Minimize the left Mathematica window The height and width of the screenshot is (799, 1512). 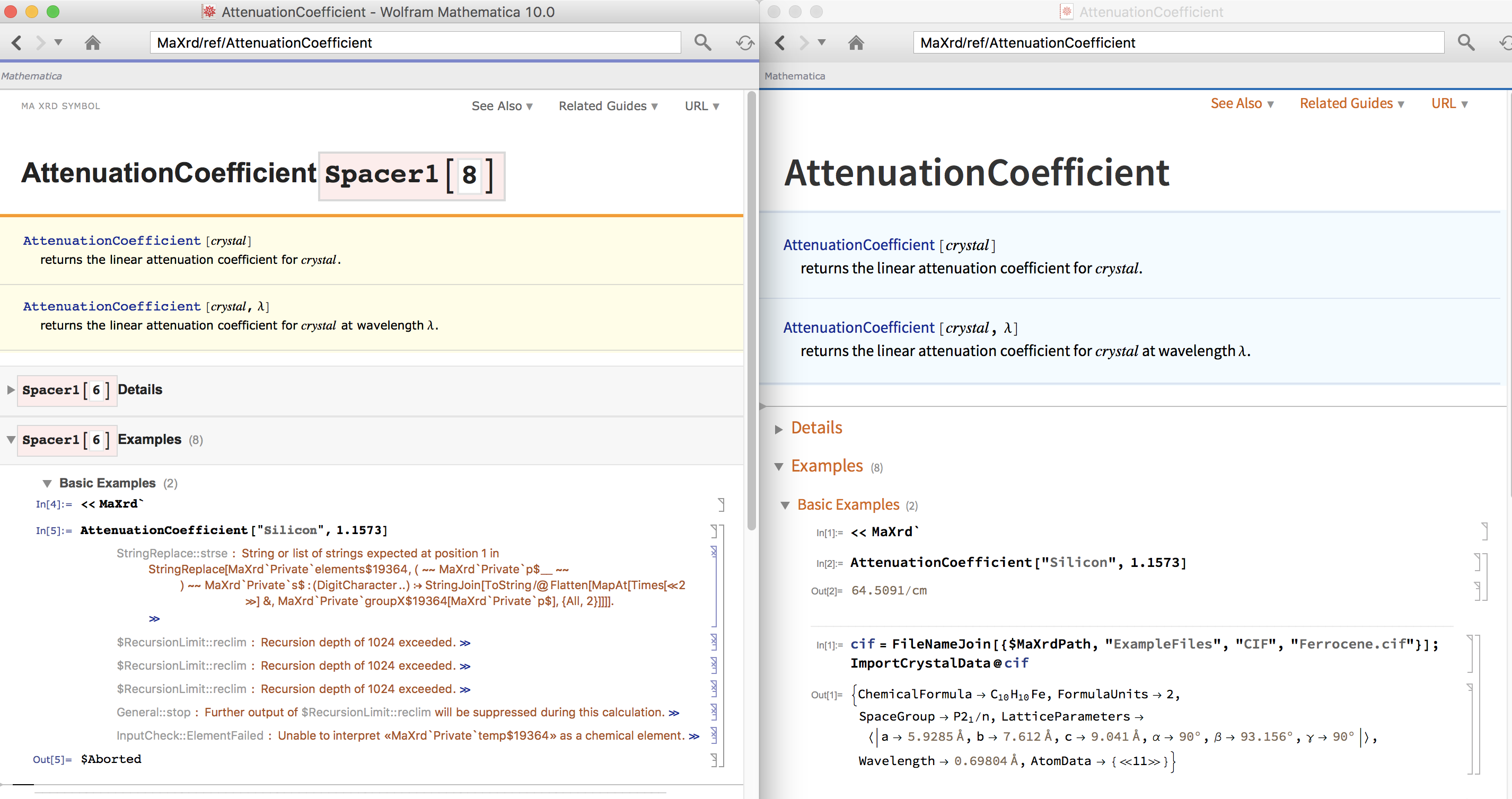point(32,12)
